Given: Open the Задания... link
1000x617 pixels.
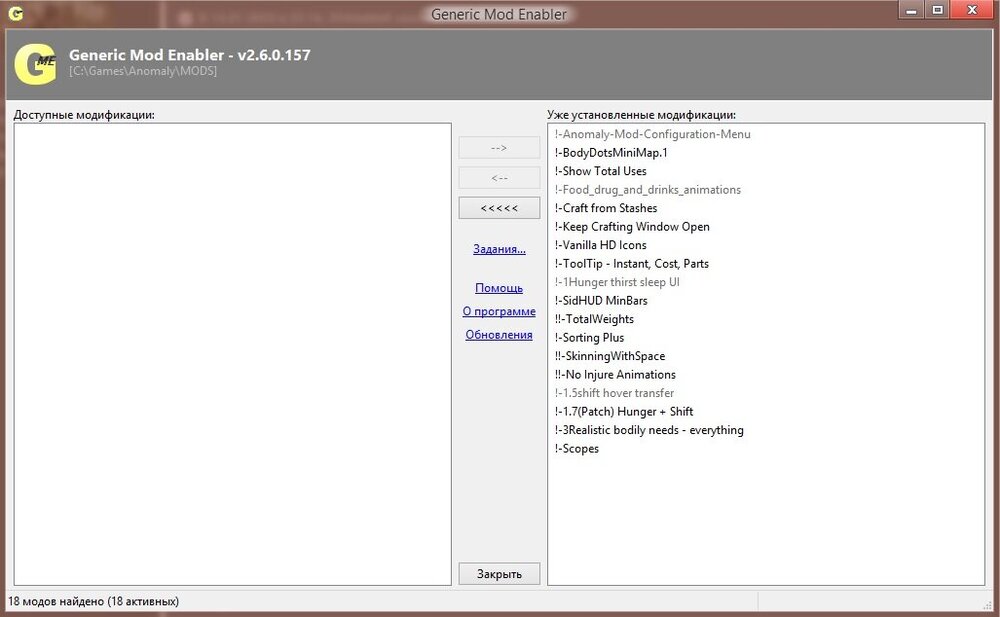Looking at the screenshot, I should pyautogui.click(x=499, y=249).
